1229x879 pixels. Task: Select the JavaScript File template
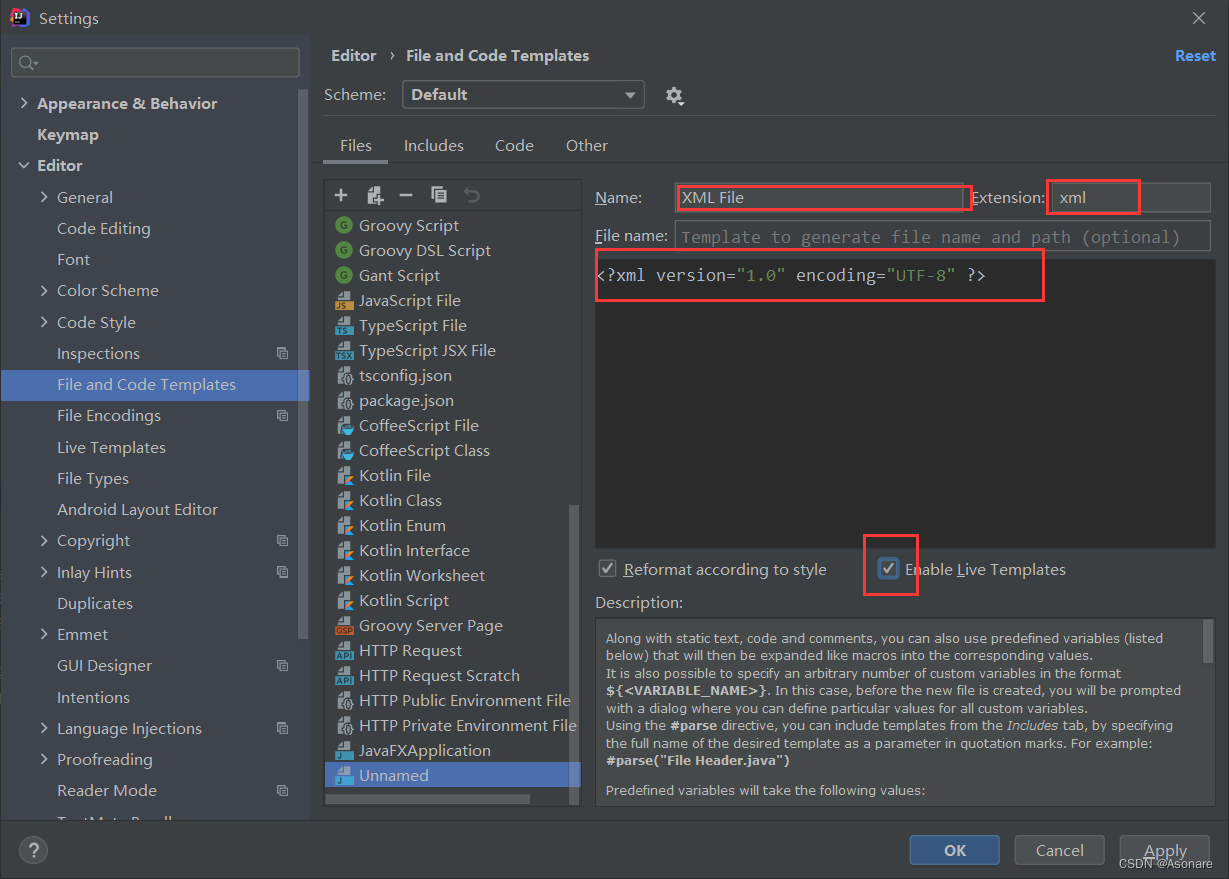pos(409,300)
